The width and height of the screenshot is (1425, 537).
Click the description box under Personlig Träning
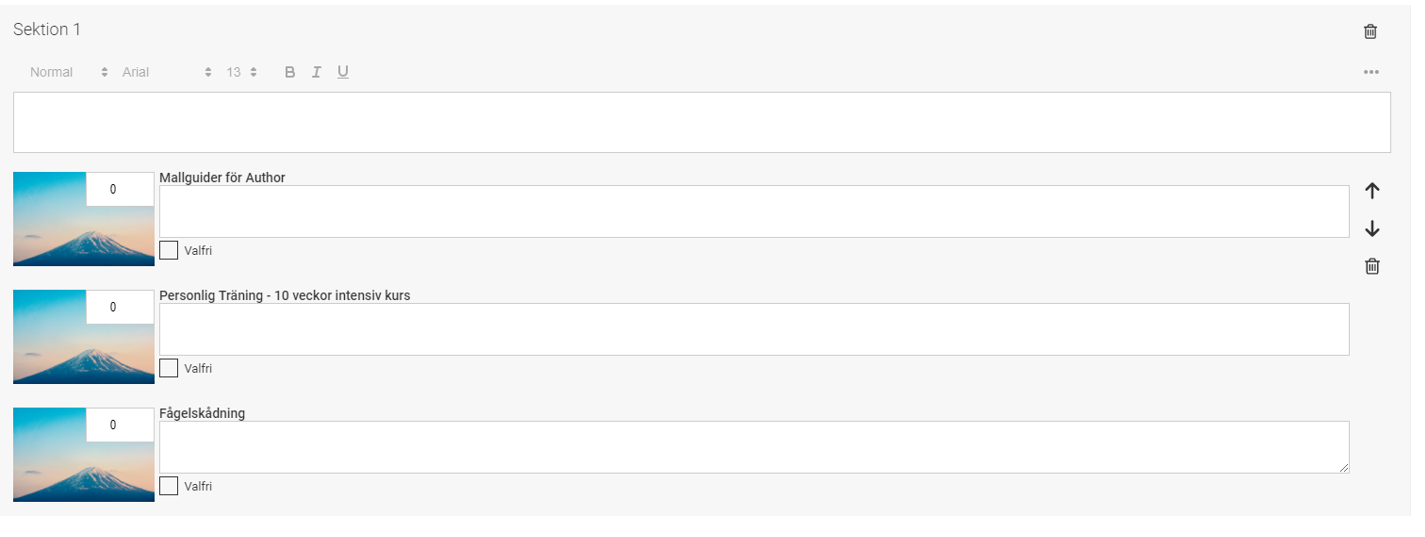point(754,329)
